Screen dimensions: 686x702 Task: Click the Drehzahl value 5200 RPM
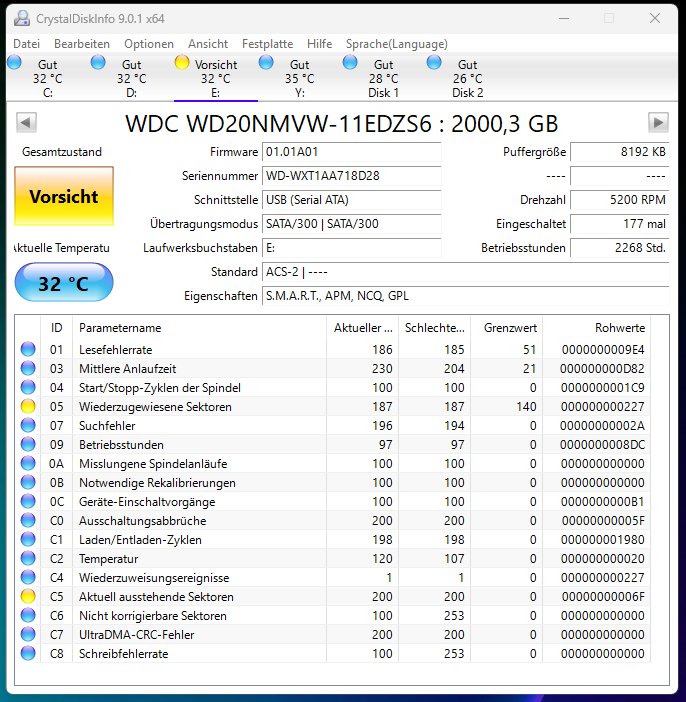(620, 200)
